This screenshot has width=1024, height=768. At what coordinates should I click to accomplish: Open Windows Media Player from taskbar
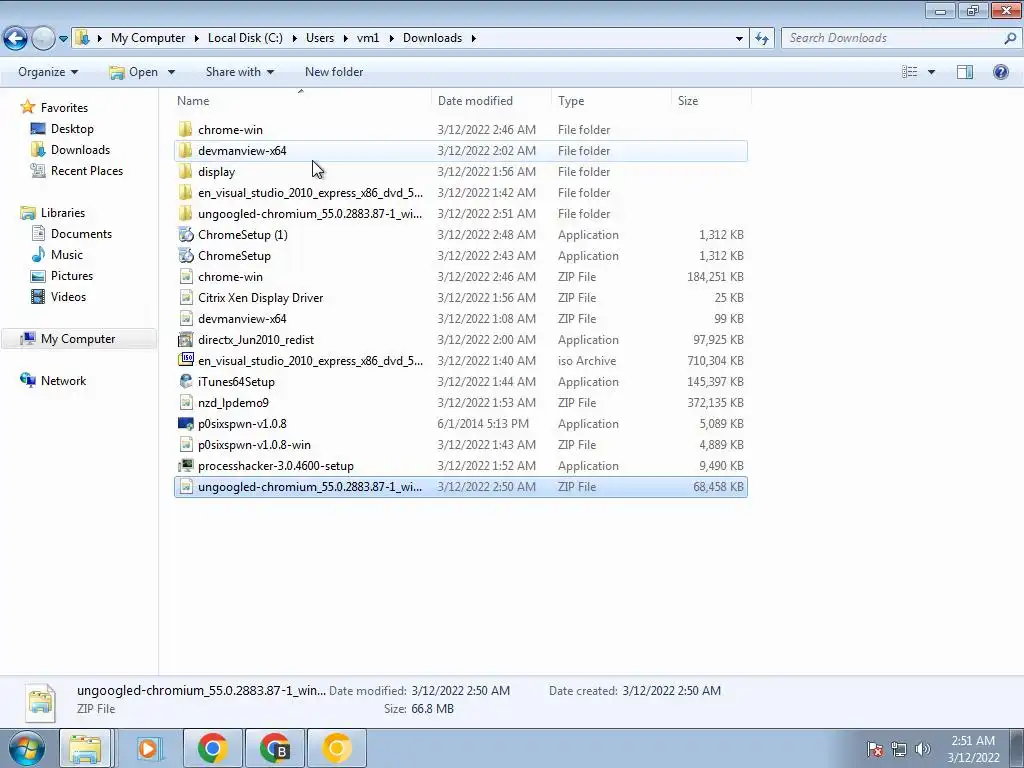coord(149,748)
